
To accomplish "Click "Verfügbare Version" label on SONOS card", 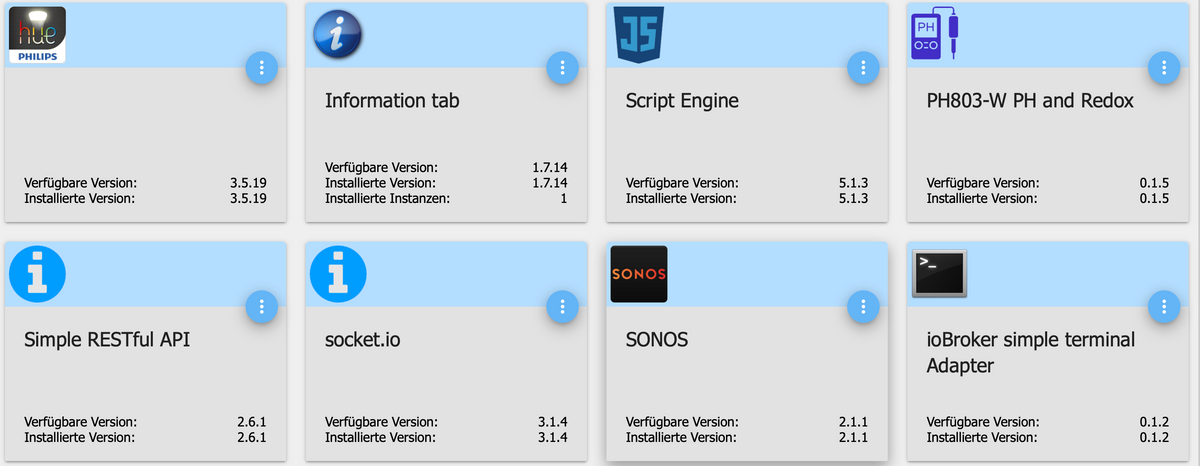I will point(682,422).
